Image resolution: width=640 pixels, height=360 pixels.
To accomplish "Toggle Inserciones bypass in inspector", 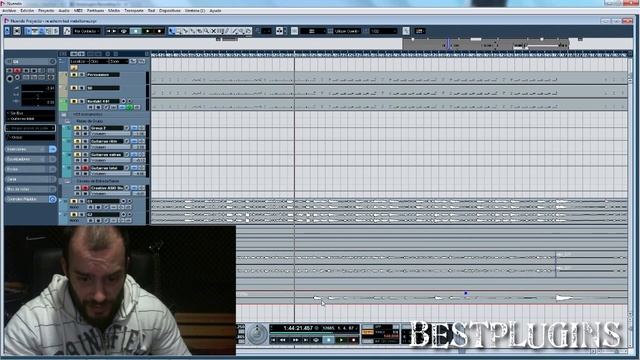I will click(x=53, y=149).
